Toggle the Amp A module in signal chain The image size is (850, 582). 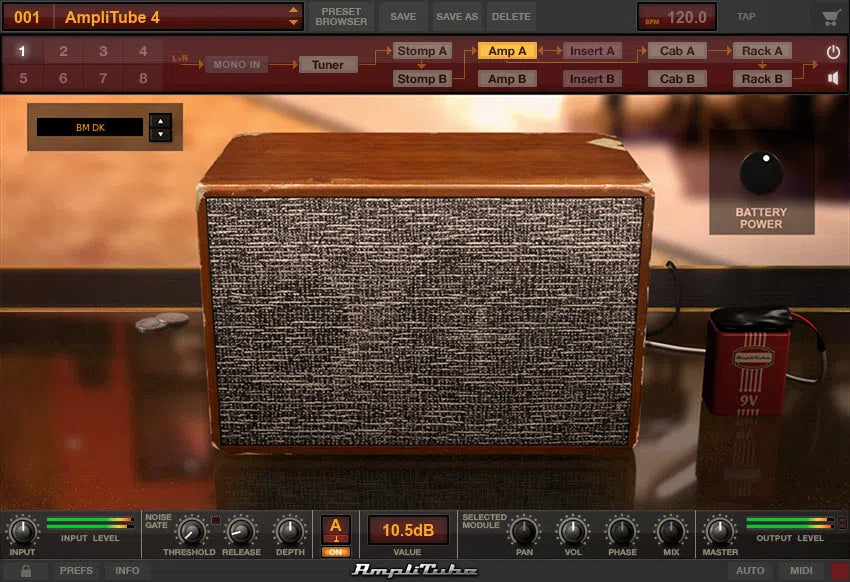pos(508,50)
